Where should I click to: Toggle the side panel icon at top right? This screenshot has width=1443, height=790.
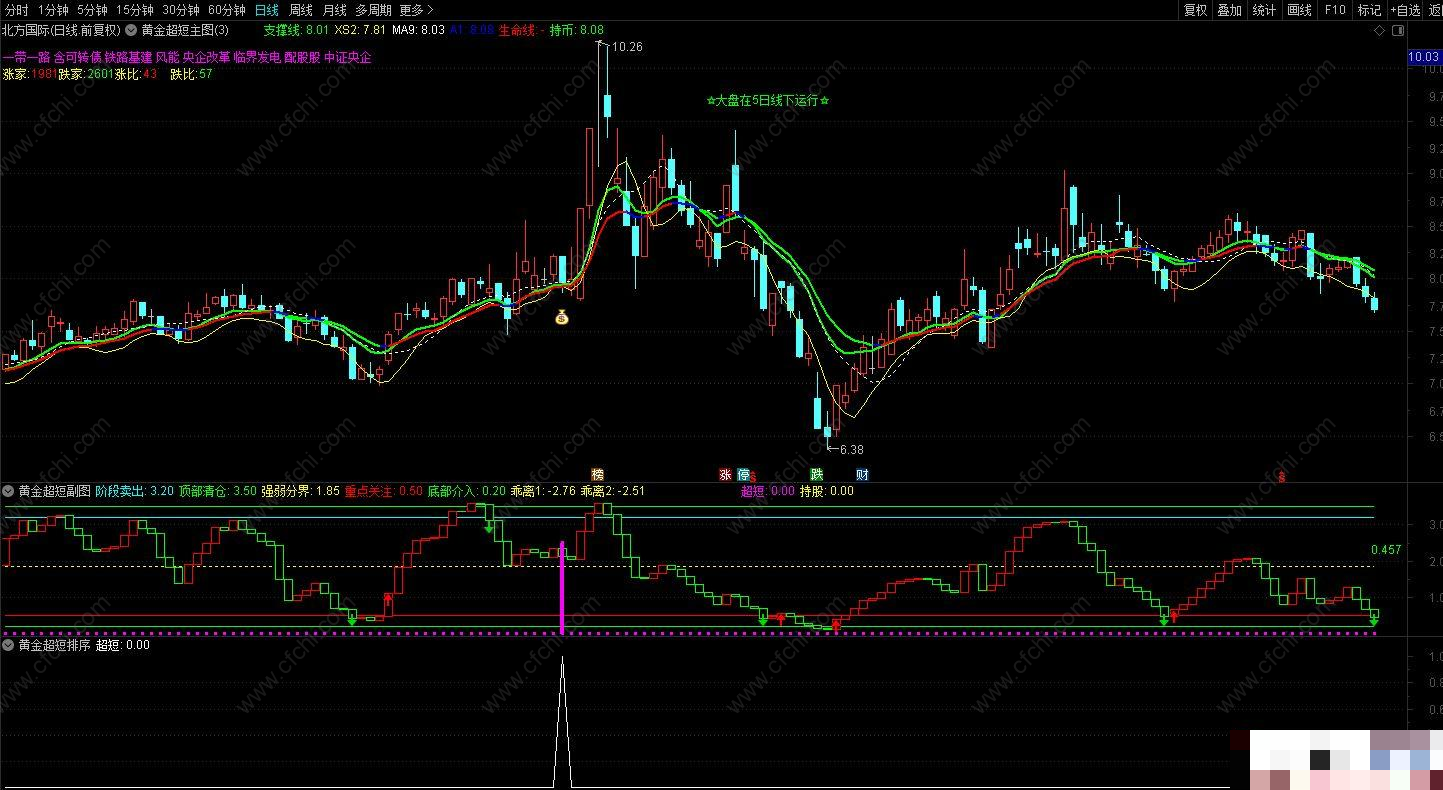(1396, 30)
